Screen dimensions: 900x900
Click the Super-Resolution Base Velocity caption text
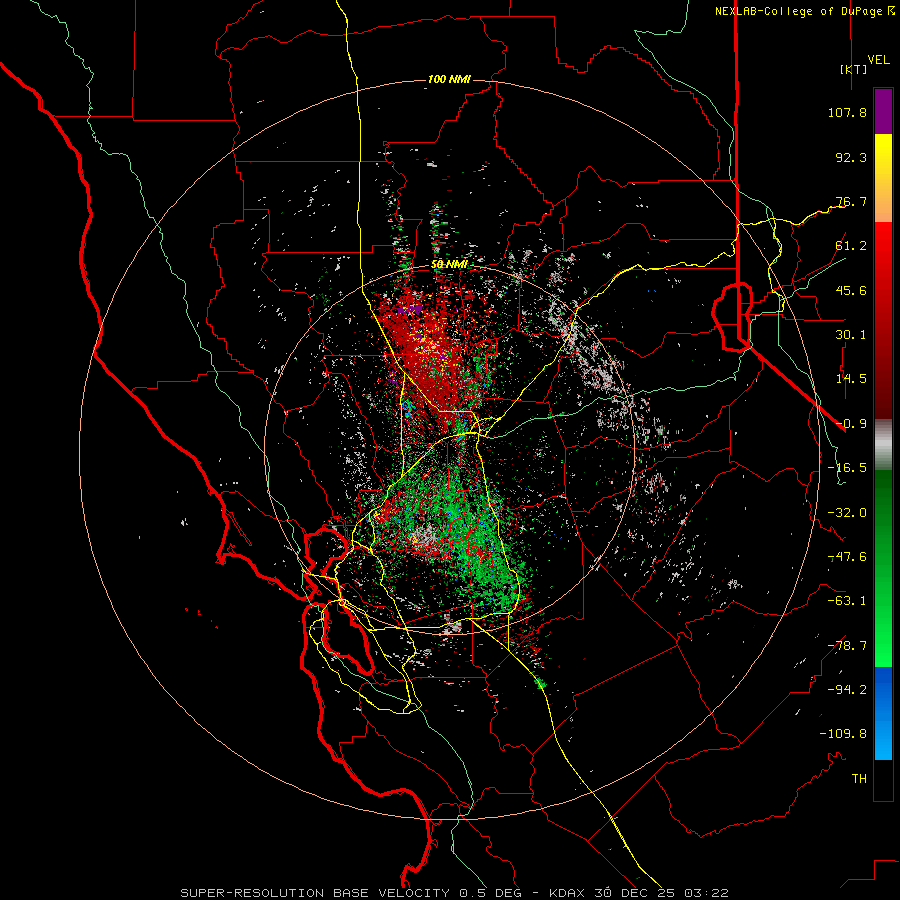(351, 893)
